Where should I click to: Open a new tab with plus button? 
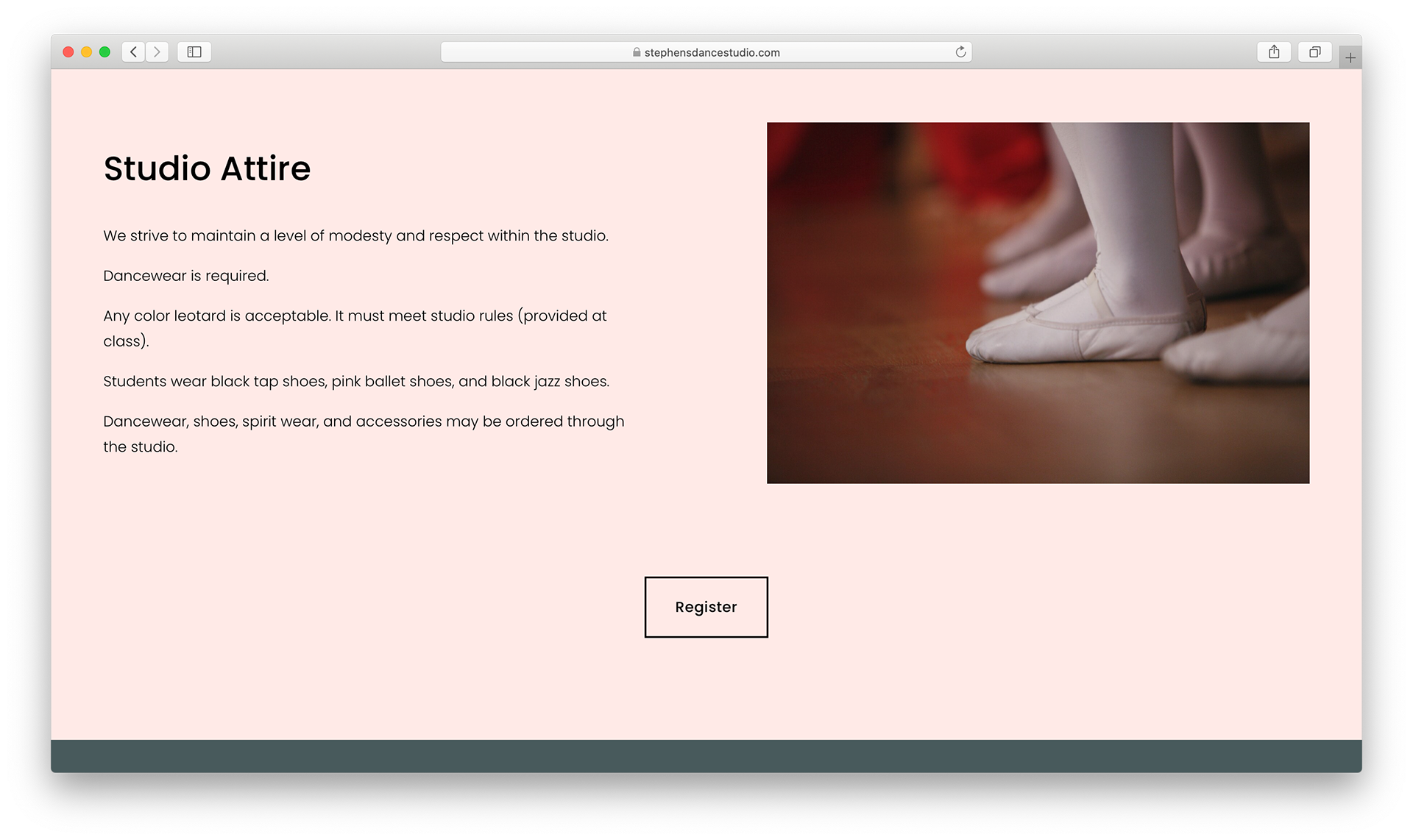[x=1350, y=57]
